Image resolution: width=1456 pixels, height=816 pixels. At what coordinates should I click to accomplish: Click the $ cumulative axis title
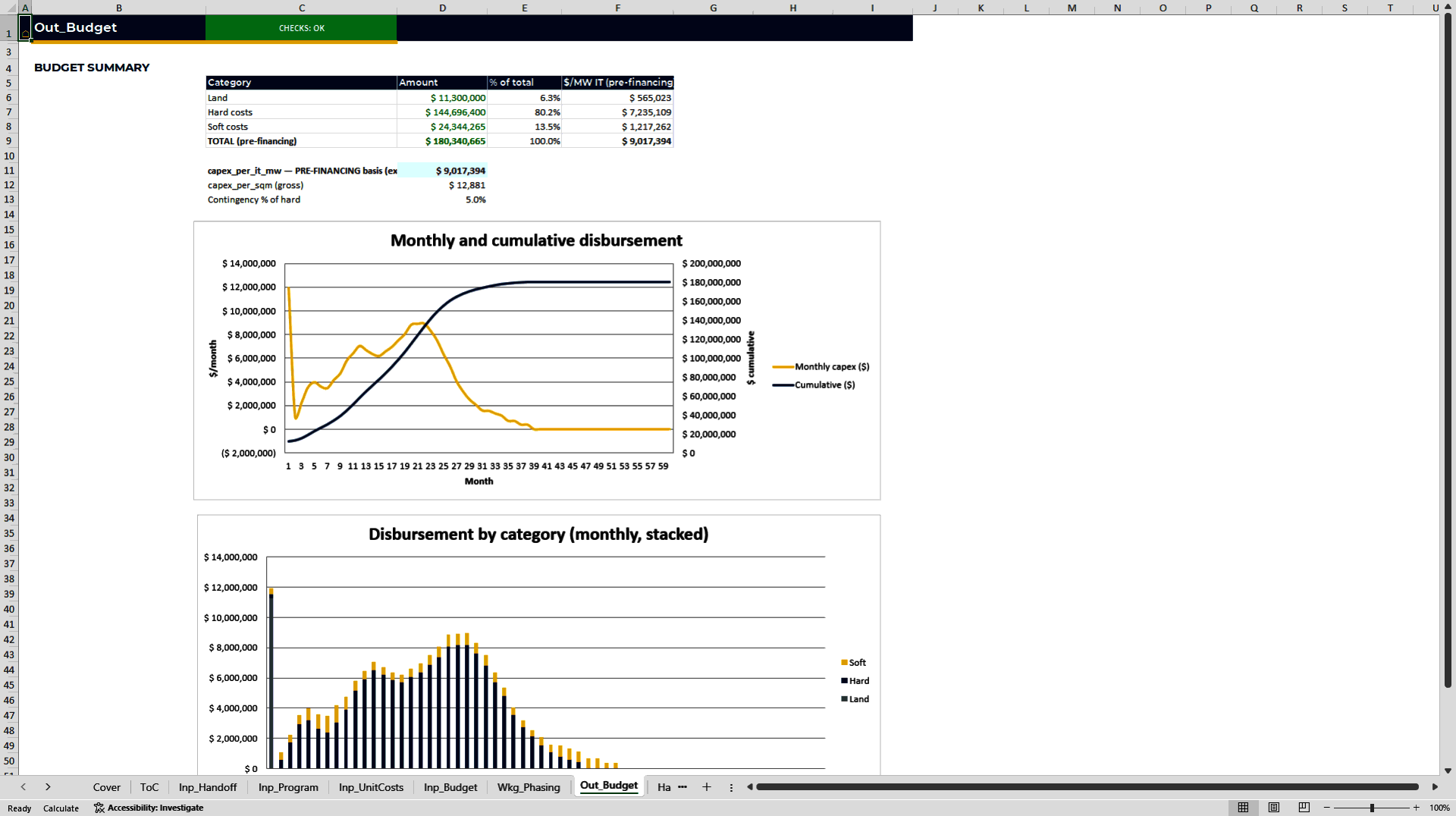pos(751,358)
